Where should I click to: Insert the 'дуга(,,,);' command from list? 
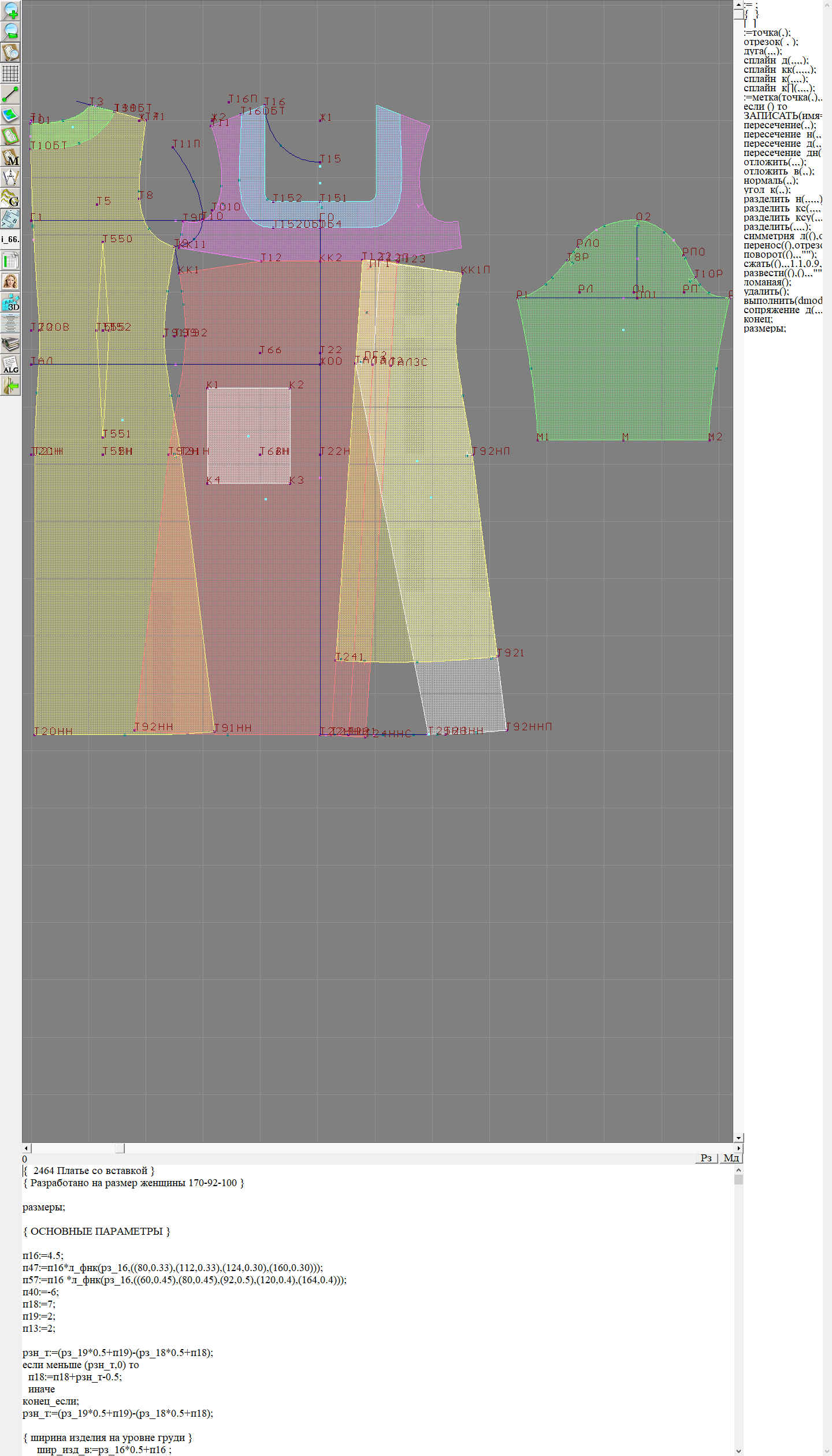pos(762,51)
